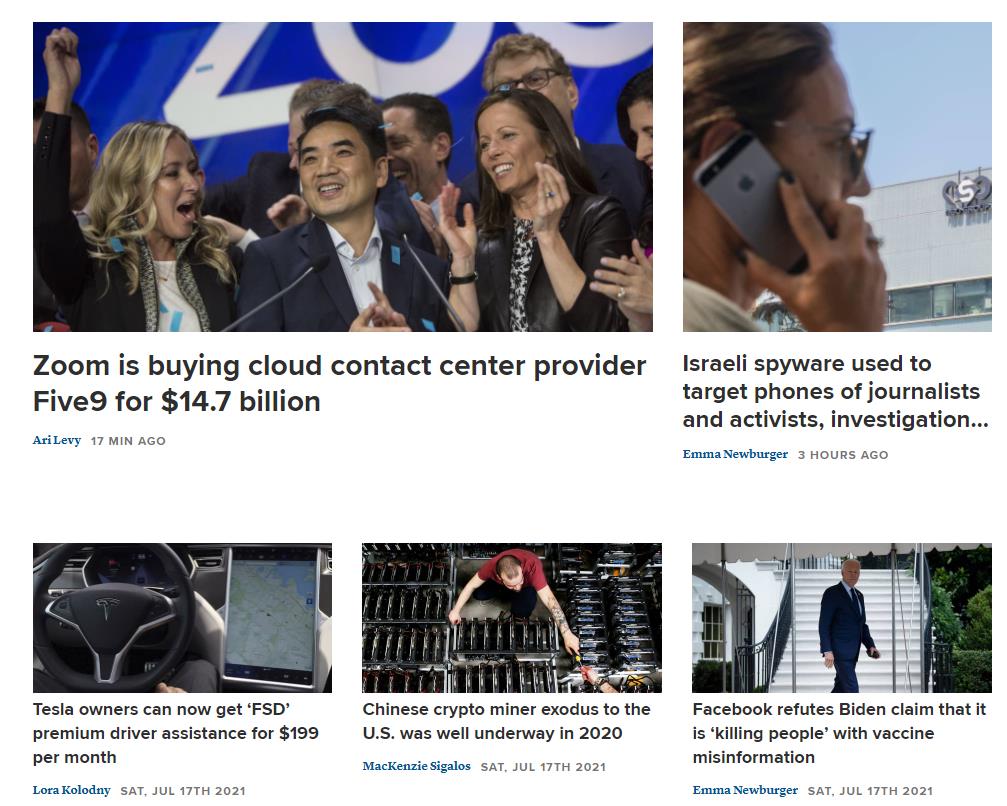Click the date beside MacKenzie Sigalos
This screenshot has height=806, width=1007.
tap(543, 767)
